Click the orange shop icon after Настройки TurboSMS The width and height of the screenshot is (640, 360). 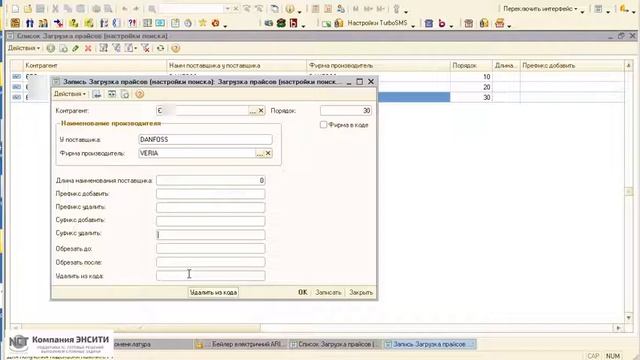[x=500, y=23]
